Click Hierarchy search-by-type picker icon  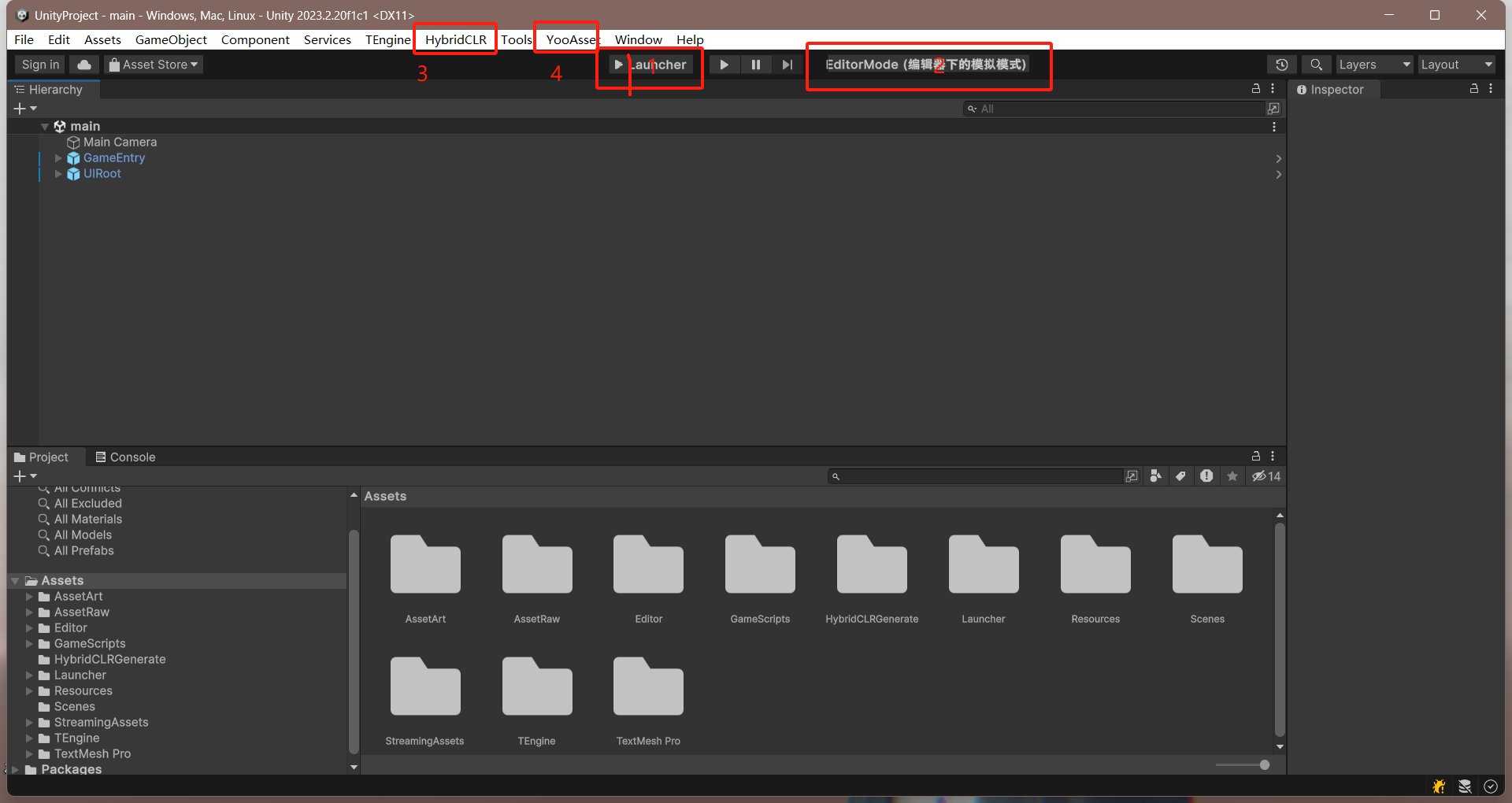(x=1273, y=109)
